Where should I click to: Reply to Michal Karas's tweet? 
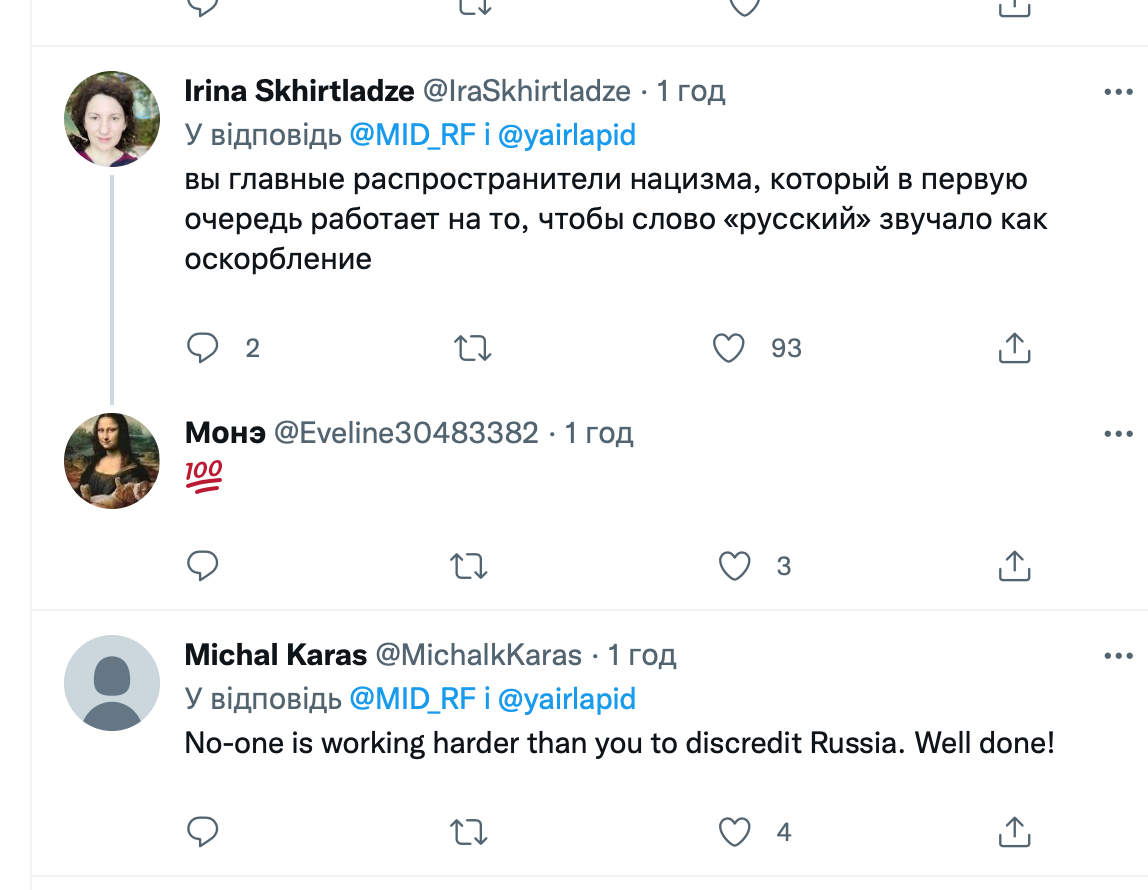pos(203,831)
